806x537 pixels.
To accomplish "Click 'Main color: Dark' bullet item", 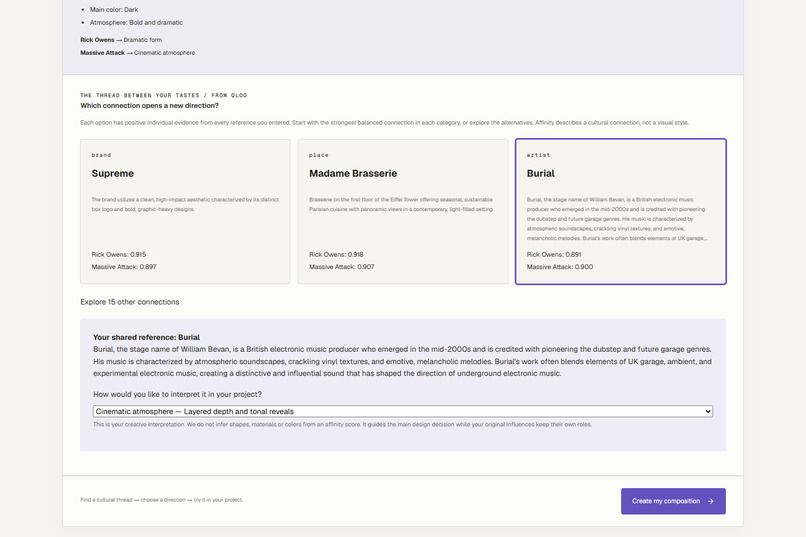I will (114, 9).
